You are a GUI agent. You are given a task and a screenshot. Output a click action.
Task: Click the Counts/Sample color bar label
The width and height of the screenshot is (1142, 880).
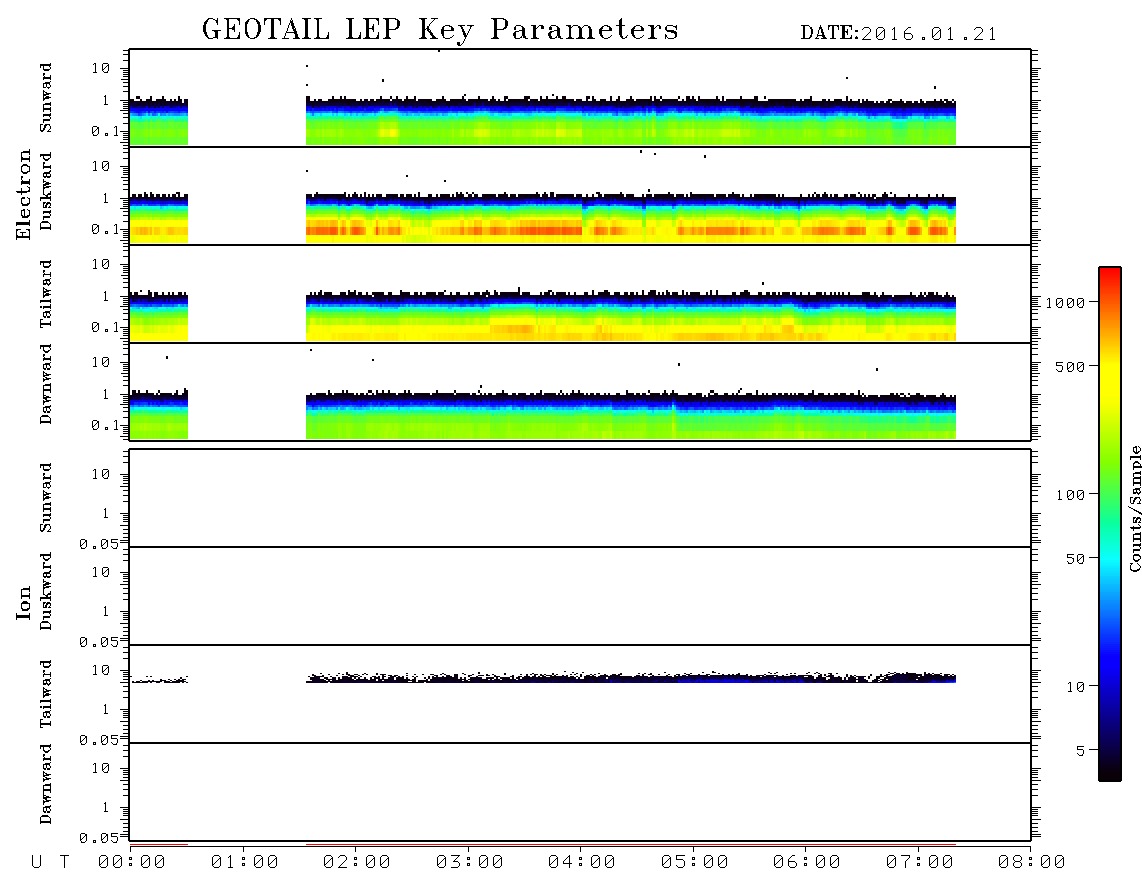tap(1134, 508)
